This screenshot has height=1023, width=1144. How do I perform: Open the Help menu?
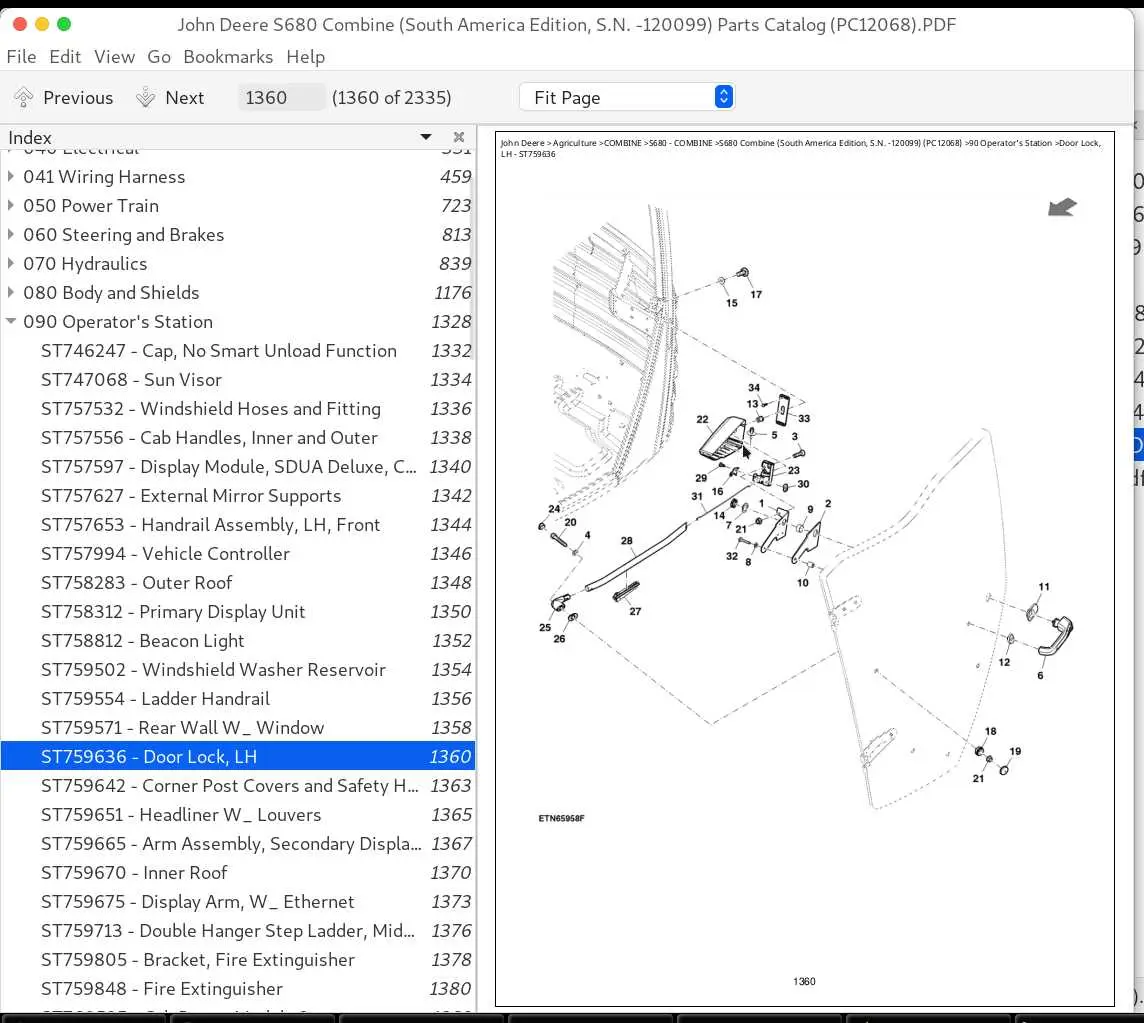click(x=306, y=57)
